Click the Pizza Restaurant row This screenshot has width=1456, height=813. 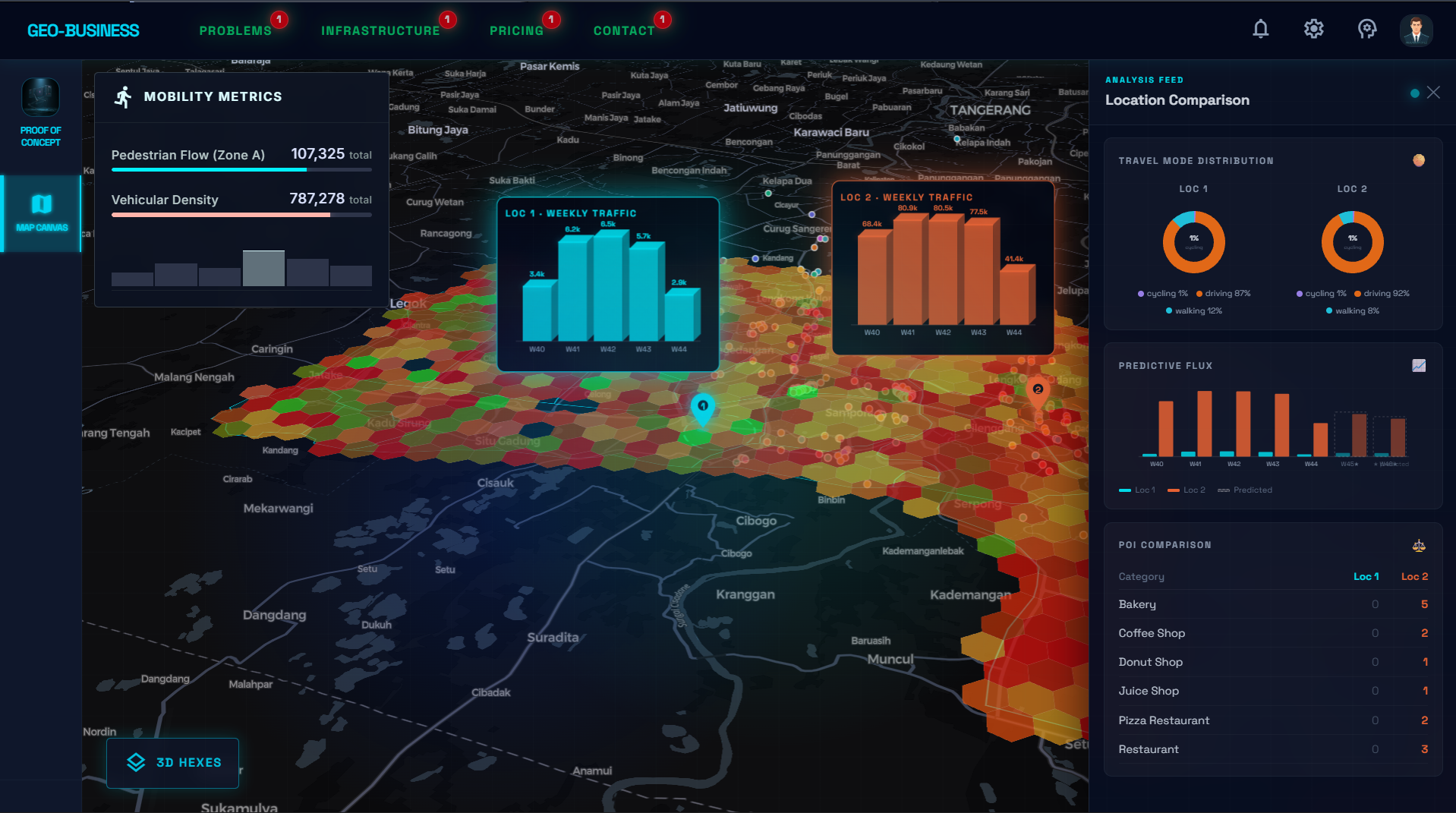point(1273,720)
